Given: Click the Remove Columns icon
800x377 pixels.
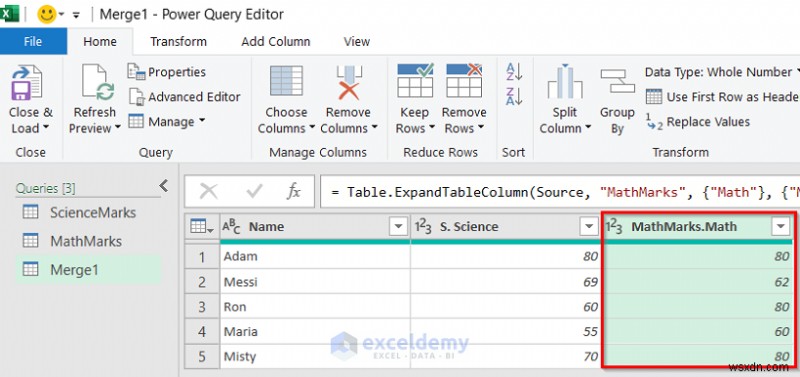Looking at the screenshot, I should (349, 83).
